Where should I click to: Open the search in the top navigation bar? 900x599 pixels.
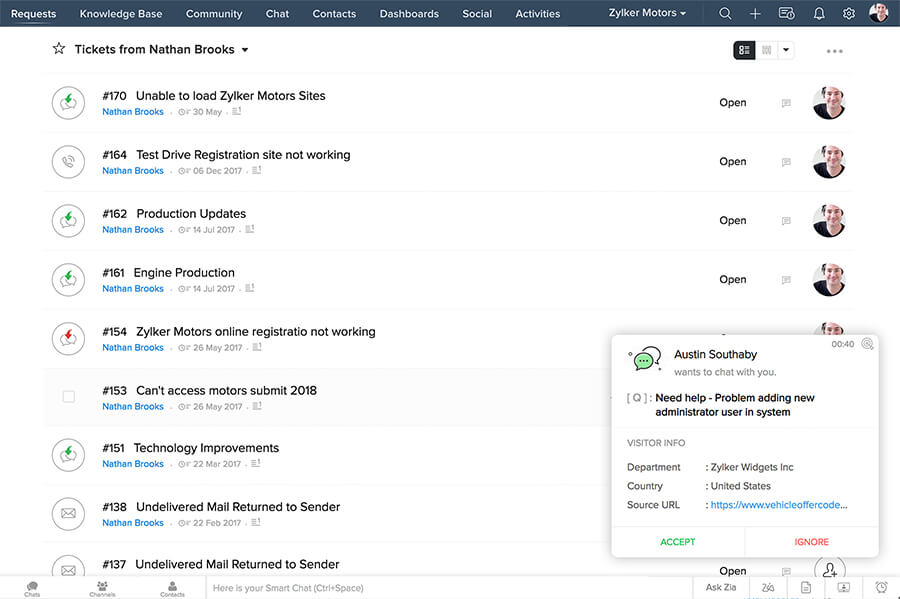(x=724, y=13)
